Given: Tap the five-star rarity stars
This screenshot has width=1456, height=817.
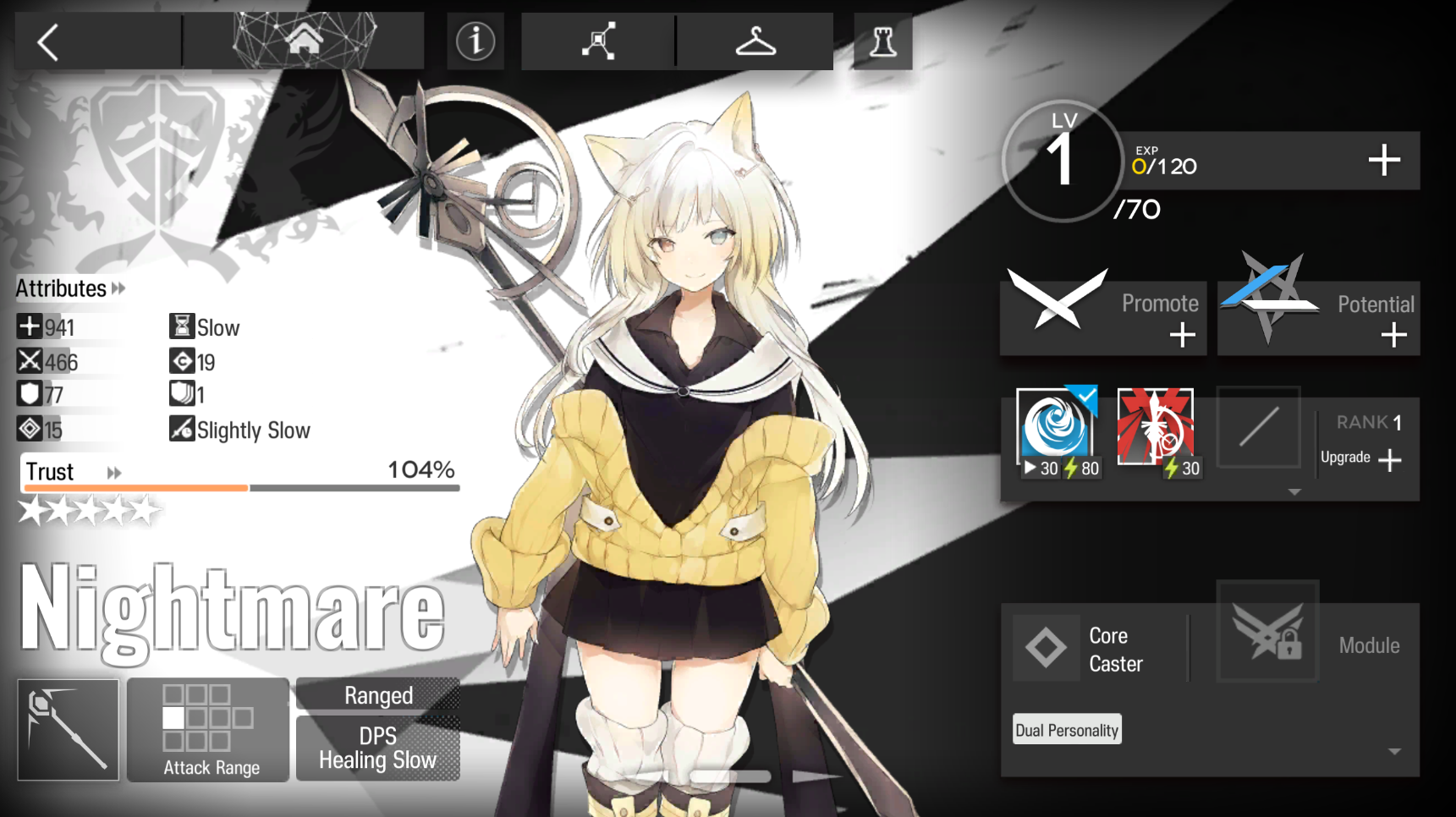Looking at the screenshot, I should 89,511.
